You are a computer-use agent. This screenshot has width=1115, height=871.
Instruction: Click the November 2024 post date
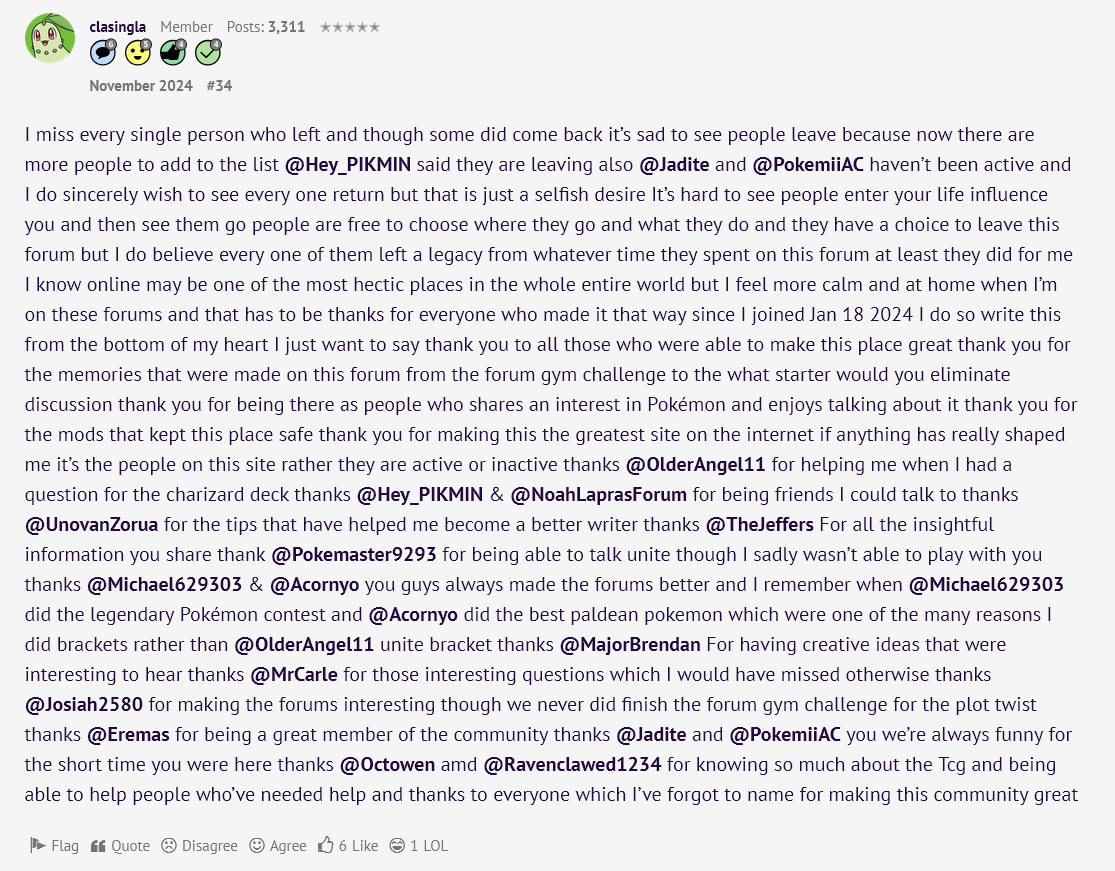tap(141, 85)
